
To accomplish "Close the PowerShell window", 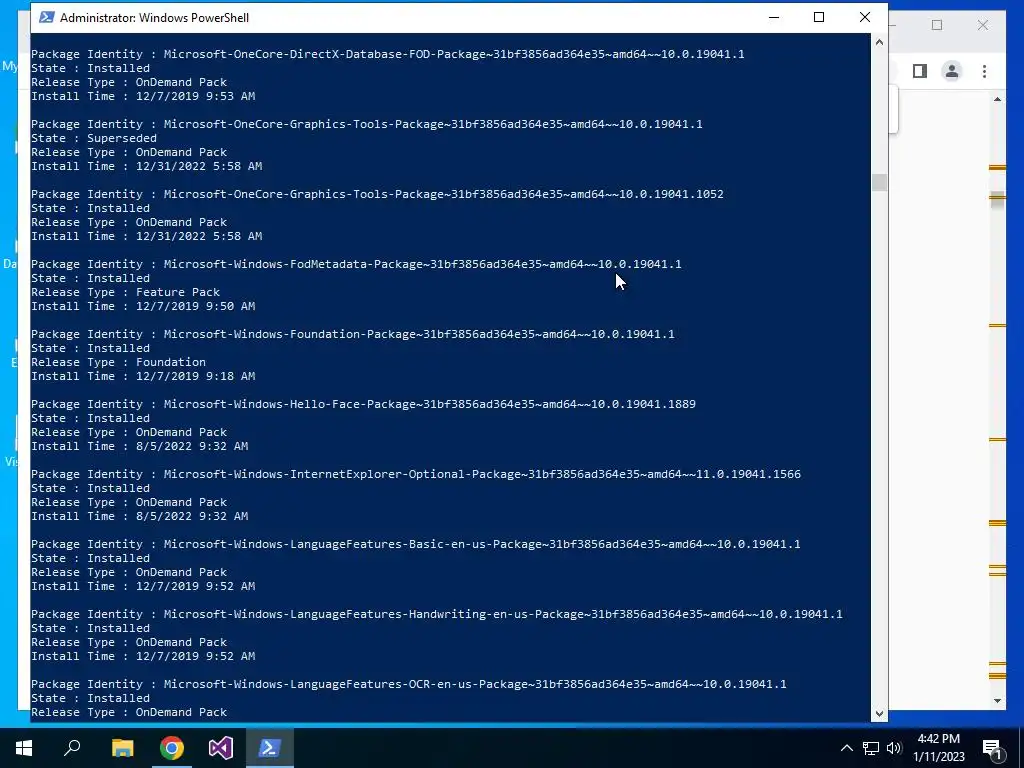I will [x=865, y=18].
